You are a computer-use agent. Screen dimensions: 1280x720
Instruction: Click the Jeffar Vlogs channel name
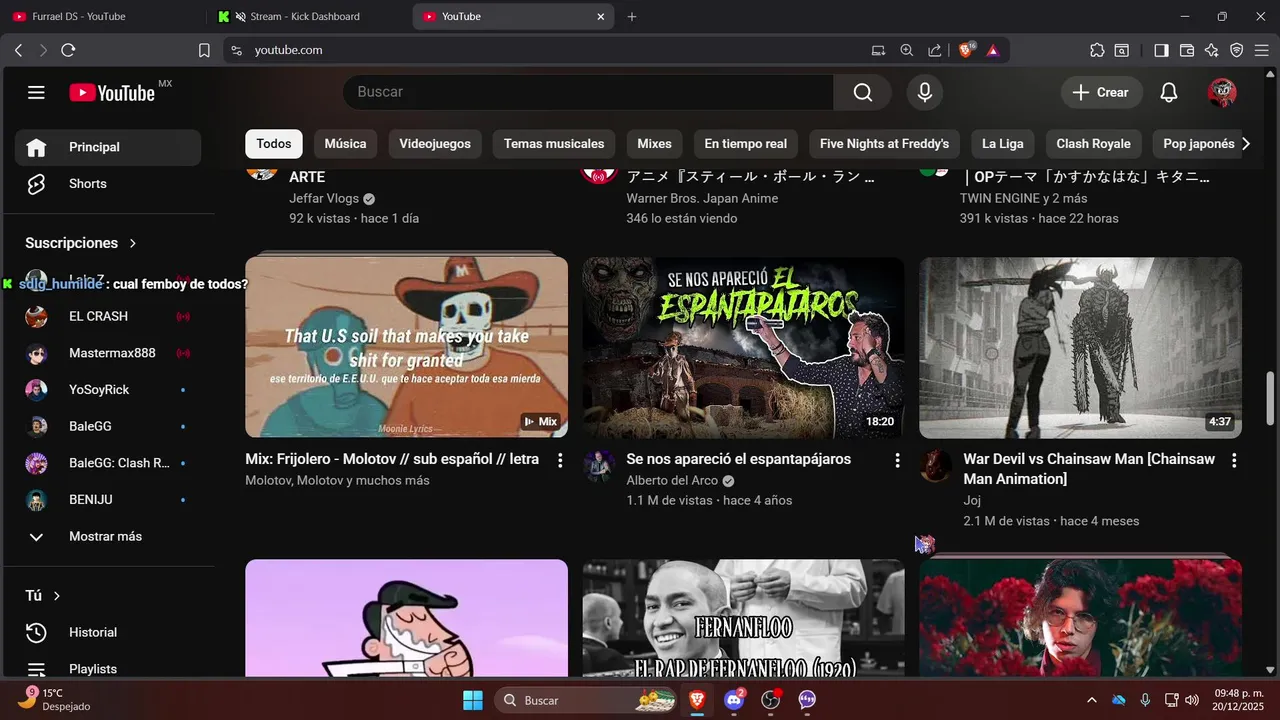click(x=324, y=198)
